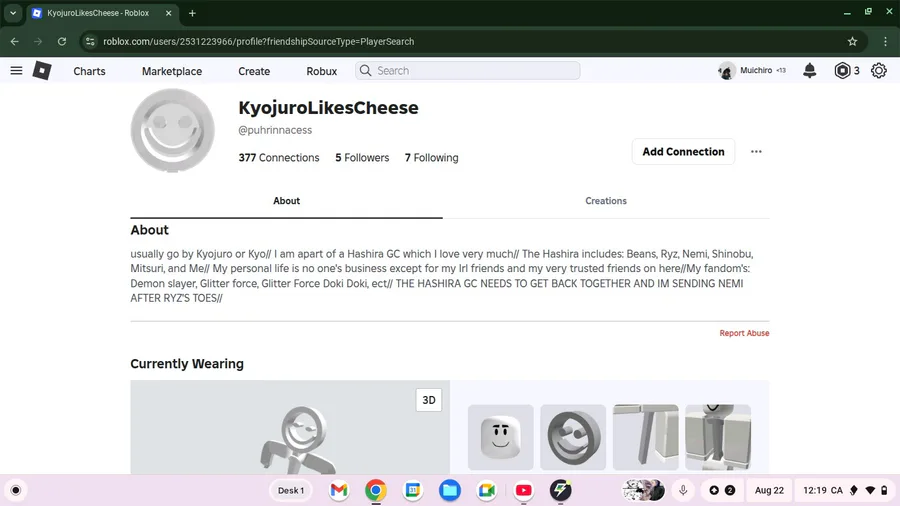The width and height of the screenshot is (900, 506).
Task: Open the tab search dropdown arrow
Action: [x=13, y=13]
